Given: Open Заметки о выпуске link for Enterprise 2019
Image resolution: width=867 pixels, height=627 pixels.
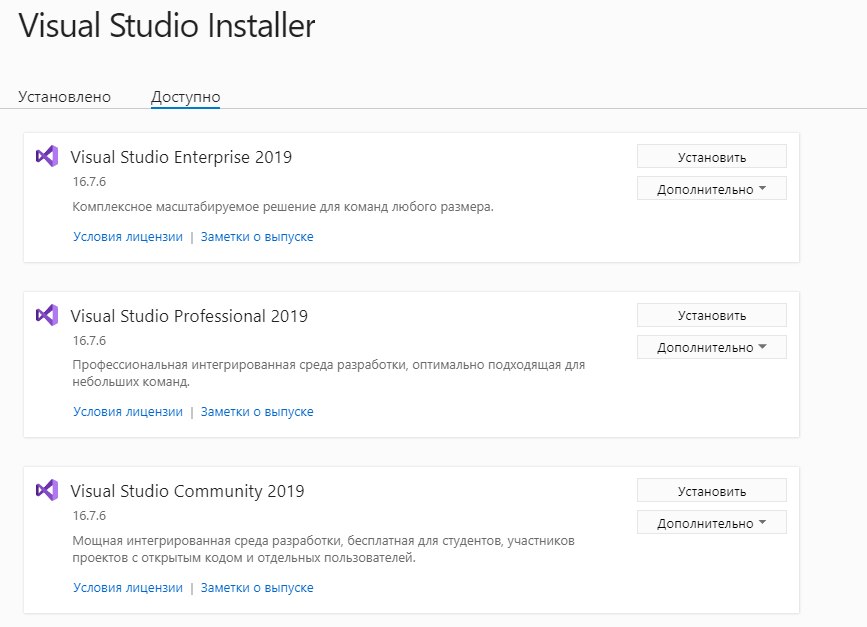Looking at the screenshot, I should pyautogui.click(x=257, y=237).
